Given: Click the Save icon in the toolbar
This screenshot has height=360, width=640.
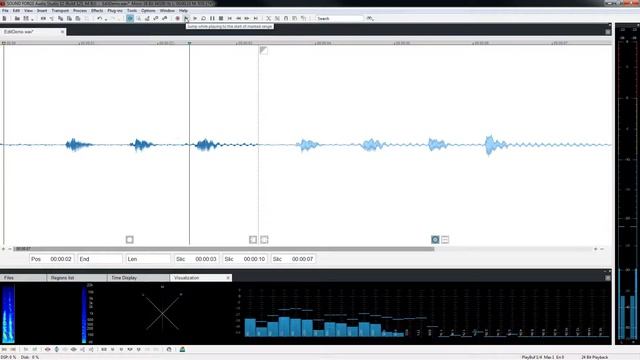Looking at the screenshot, I should point(26,18).
